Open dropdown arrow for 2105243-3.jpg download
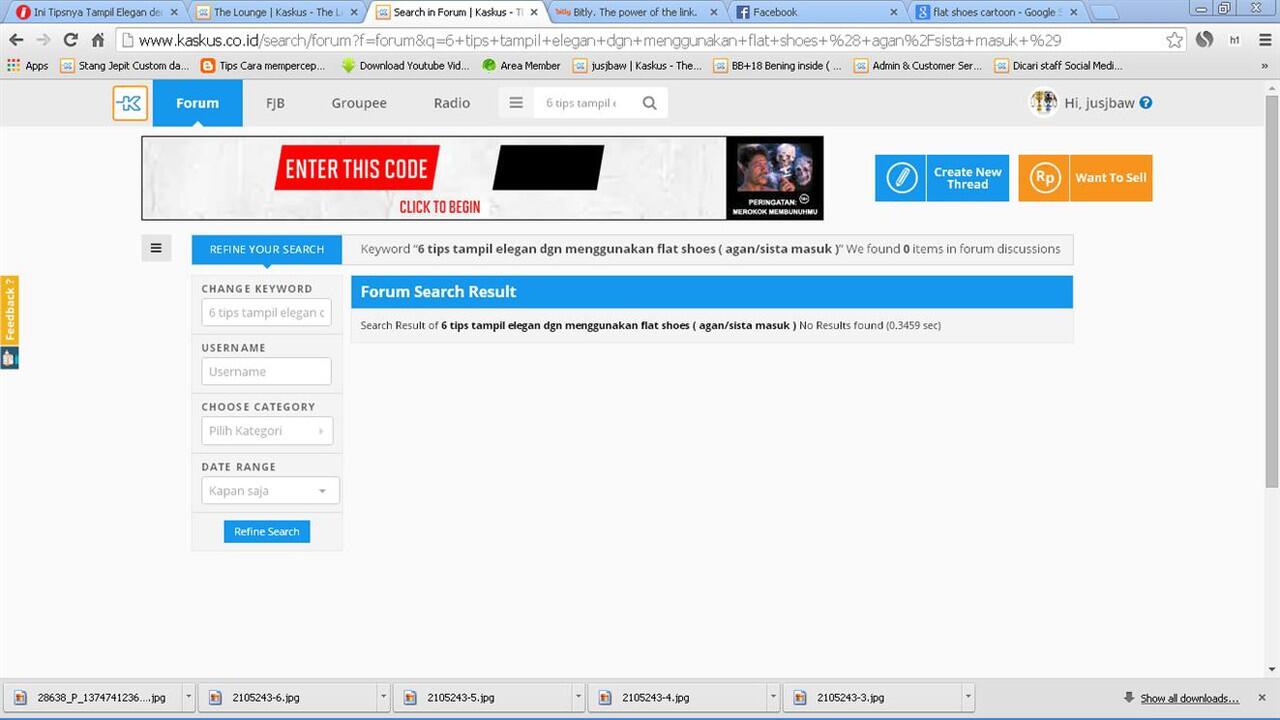Screen dimensions: 1280x720 click(967, 697)
